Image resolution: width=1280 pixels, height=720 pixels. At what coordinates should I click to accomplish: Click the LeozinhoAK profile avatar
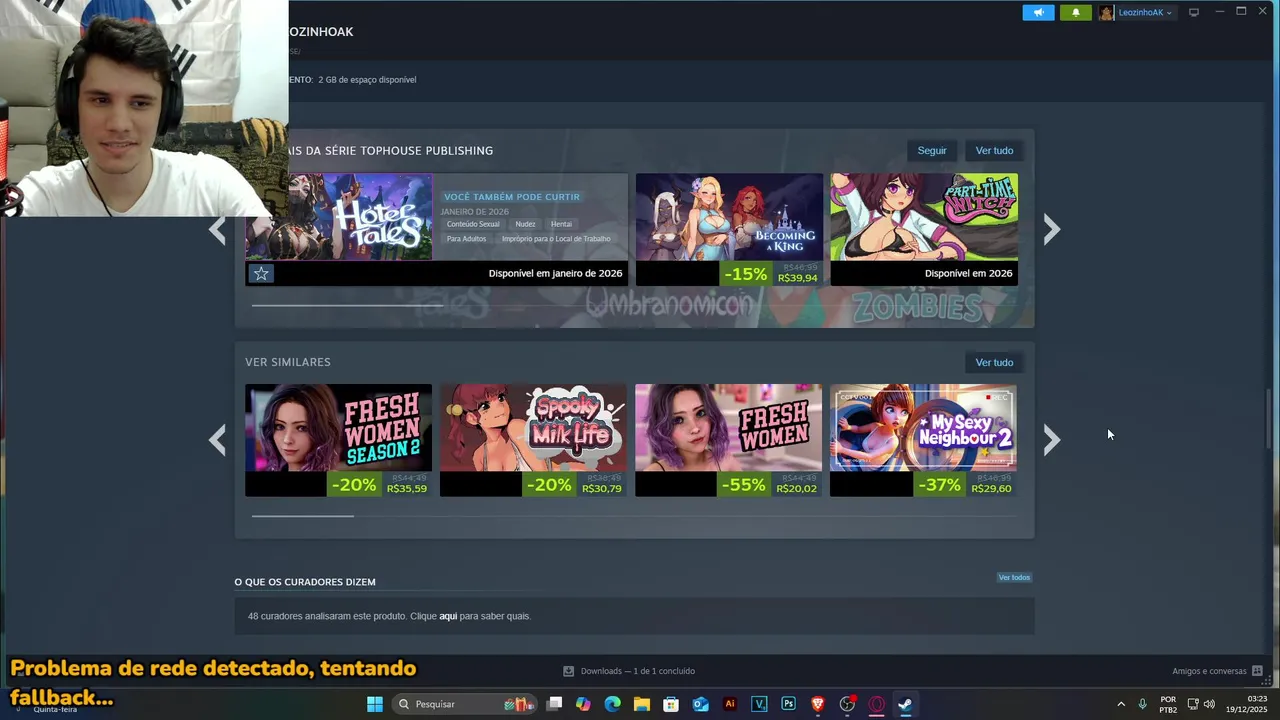pos(1107,12)
